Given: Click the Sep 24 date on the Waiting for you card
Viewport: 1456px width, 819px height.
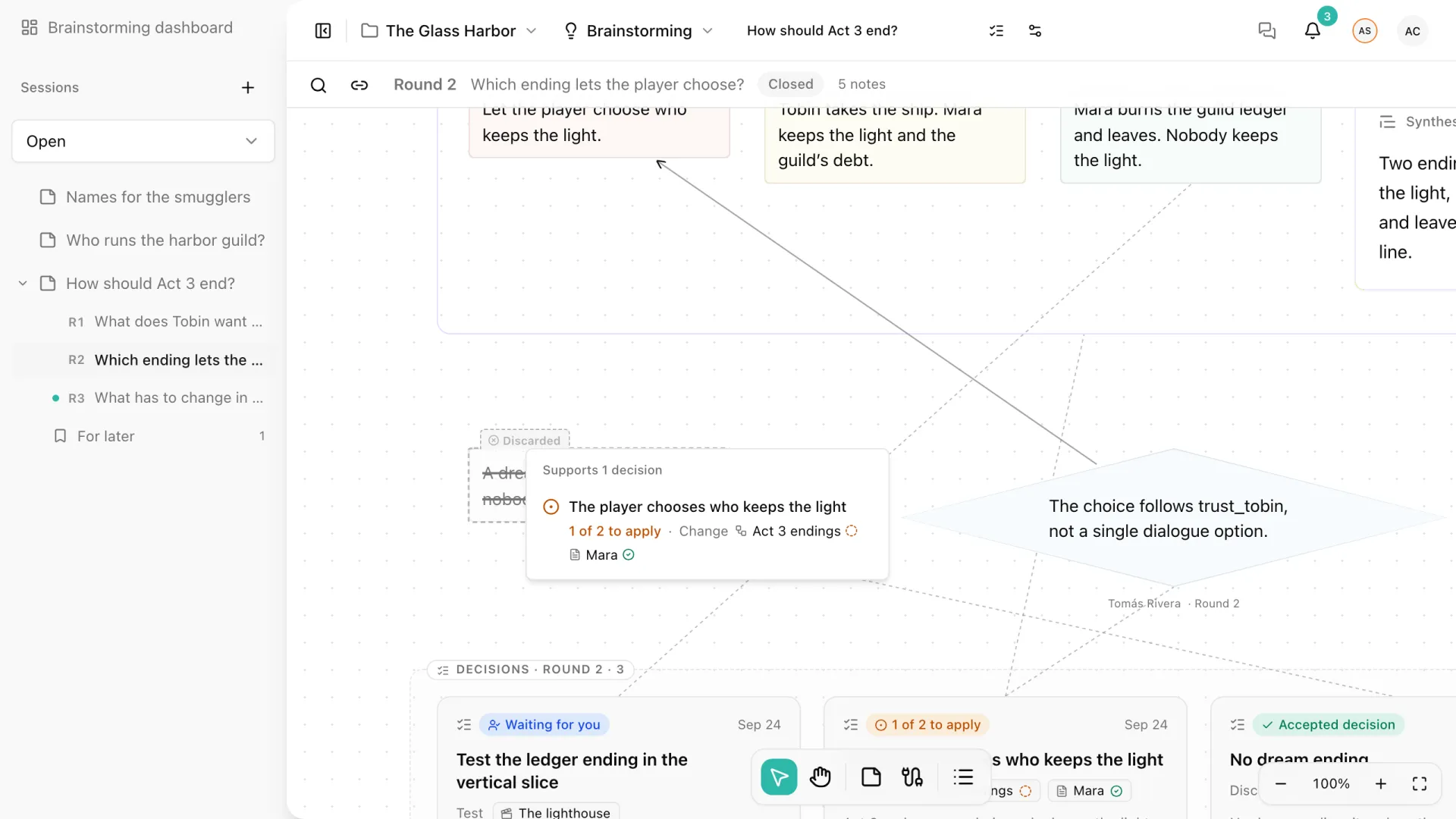Looking at the screenshot, I should click(759, 726).
